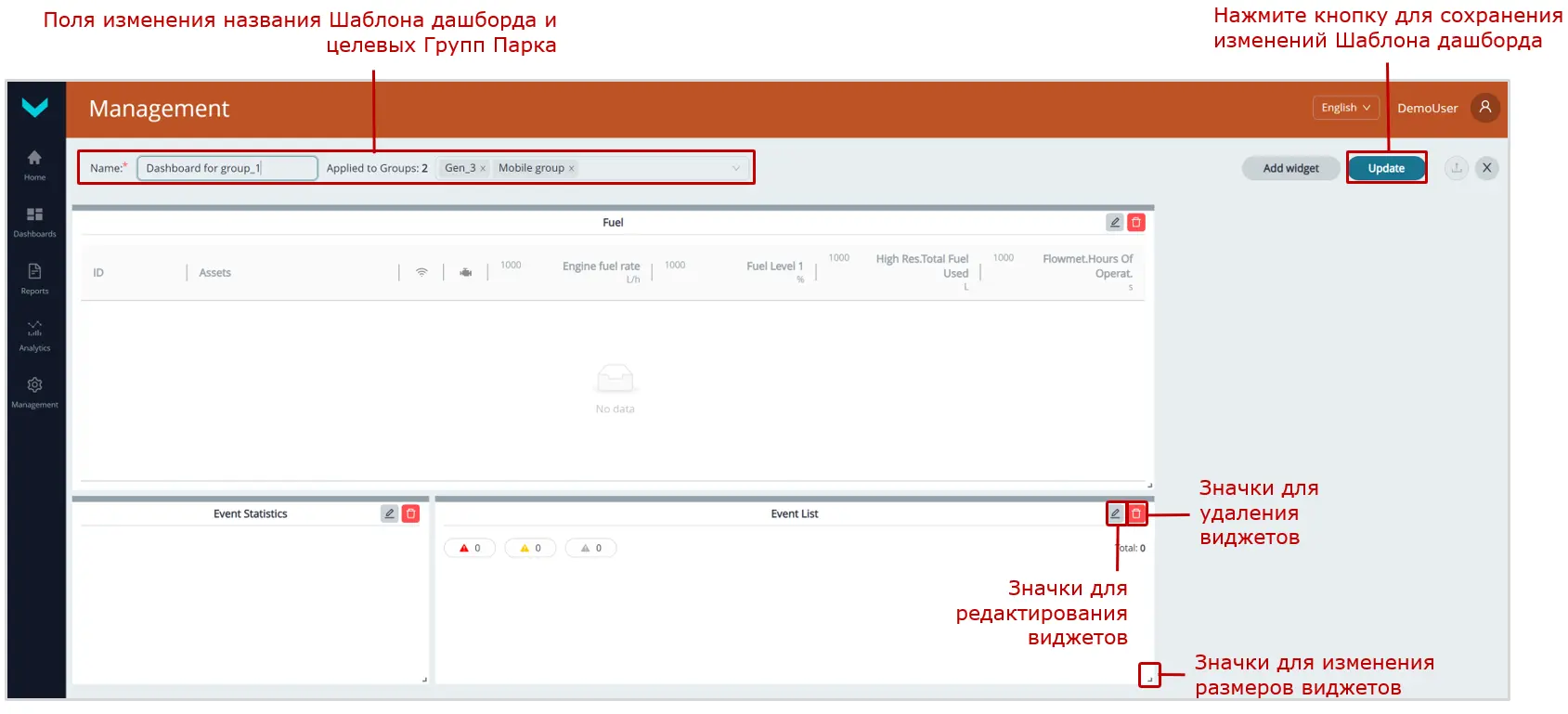Edit the Event List widget

(x=1116, y=513)
